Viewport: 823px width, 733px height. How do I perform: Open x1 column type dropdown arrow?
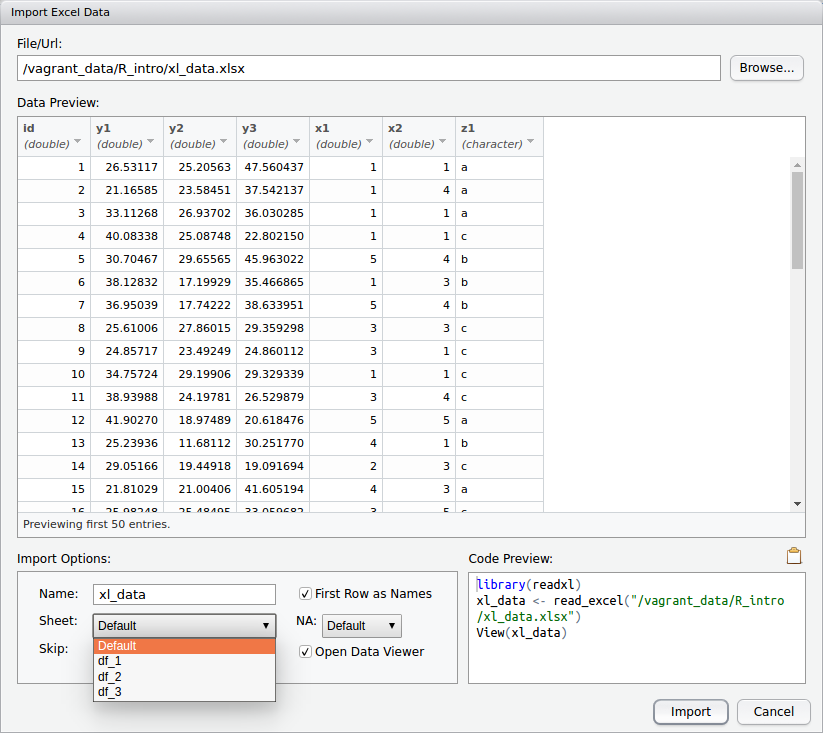(370, 143)
